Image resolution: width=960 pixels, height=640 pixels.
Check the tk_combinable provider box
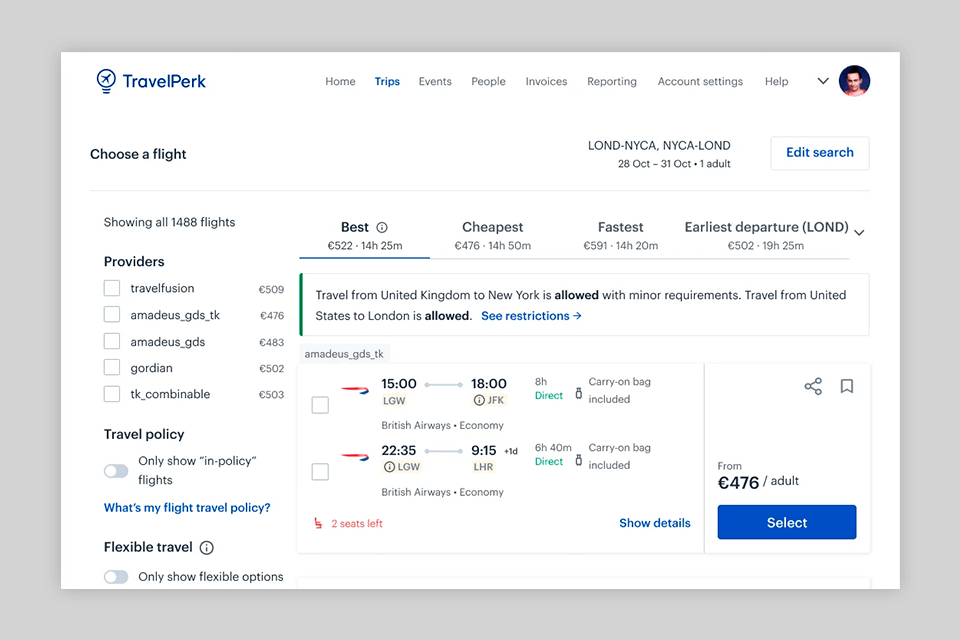[111, 394]
